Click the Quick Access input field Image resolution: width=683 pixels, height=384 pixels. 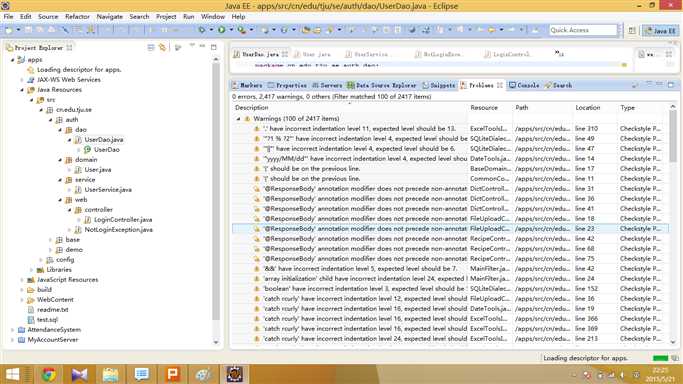pyautogui.click(x=583, y=30)
